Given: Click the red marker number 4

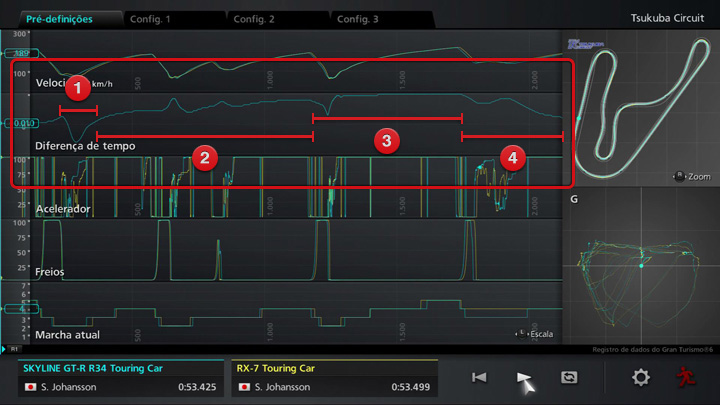Looking at the screenshot, I should (512, 157).
